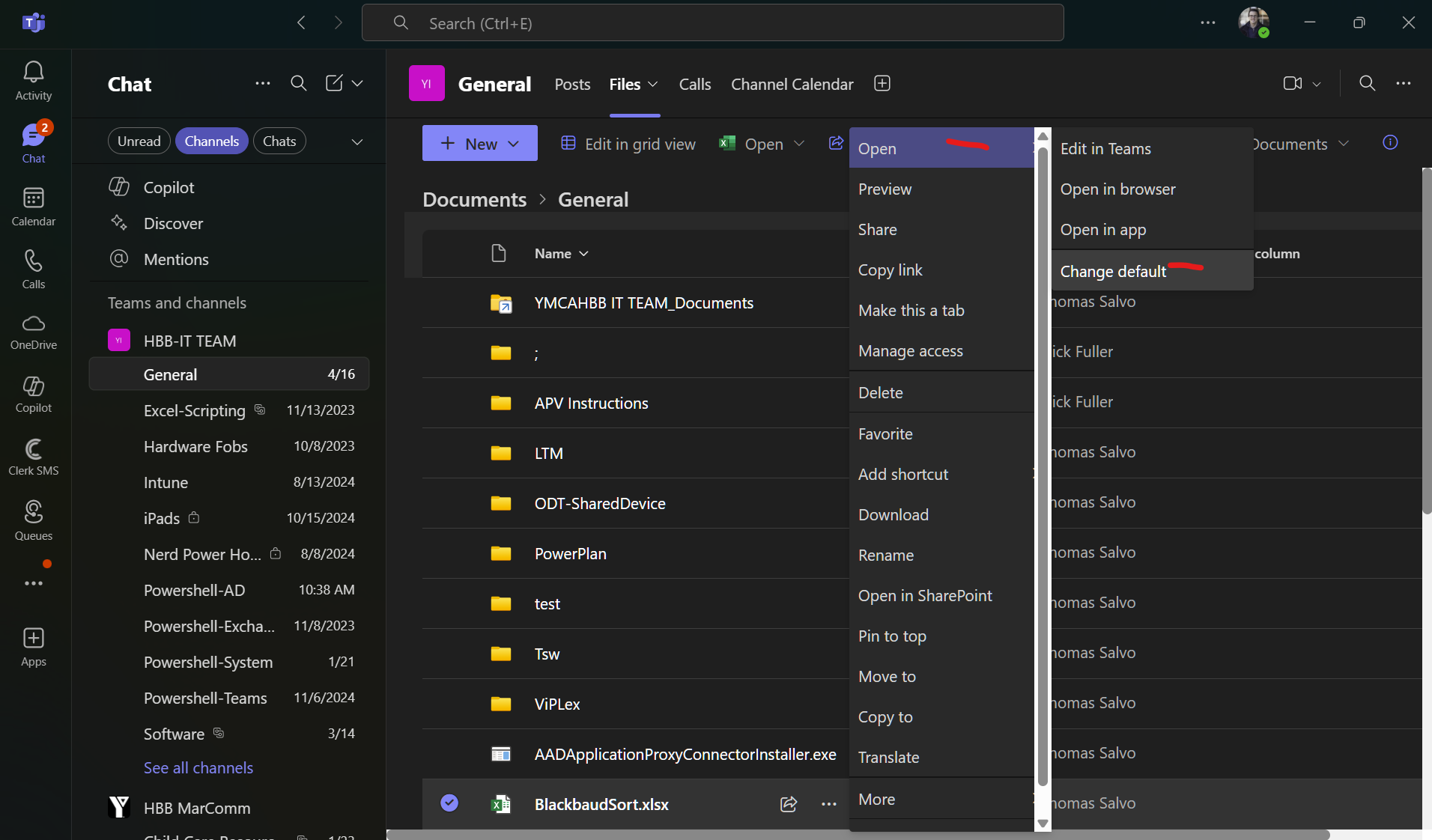Open the Queues app icon
Screen dimensions: 1432x840
click(x=34, y=520)
